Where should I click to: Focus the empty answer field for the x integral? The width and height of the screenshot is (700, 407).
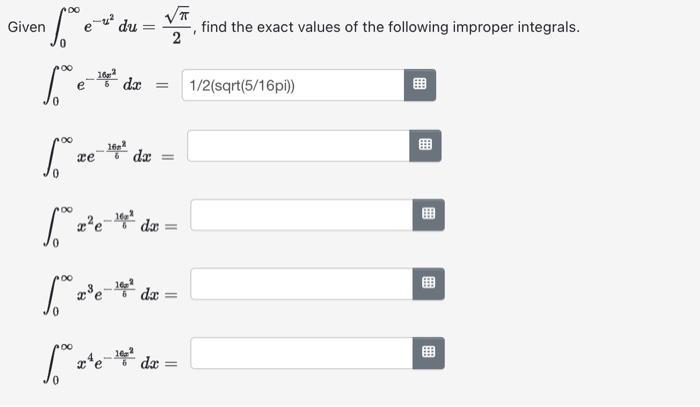pyautogui.click(x=300, y=146)
